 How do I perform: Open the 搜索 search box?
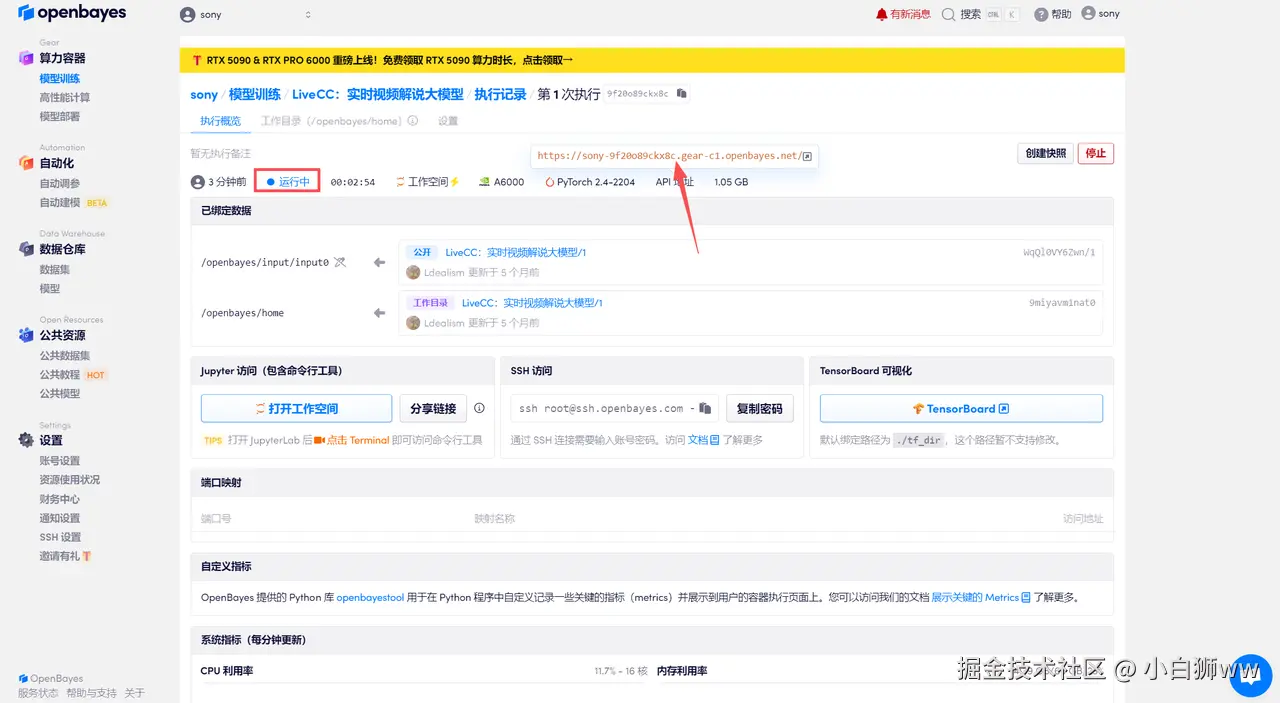click(x=981, y=14)
